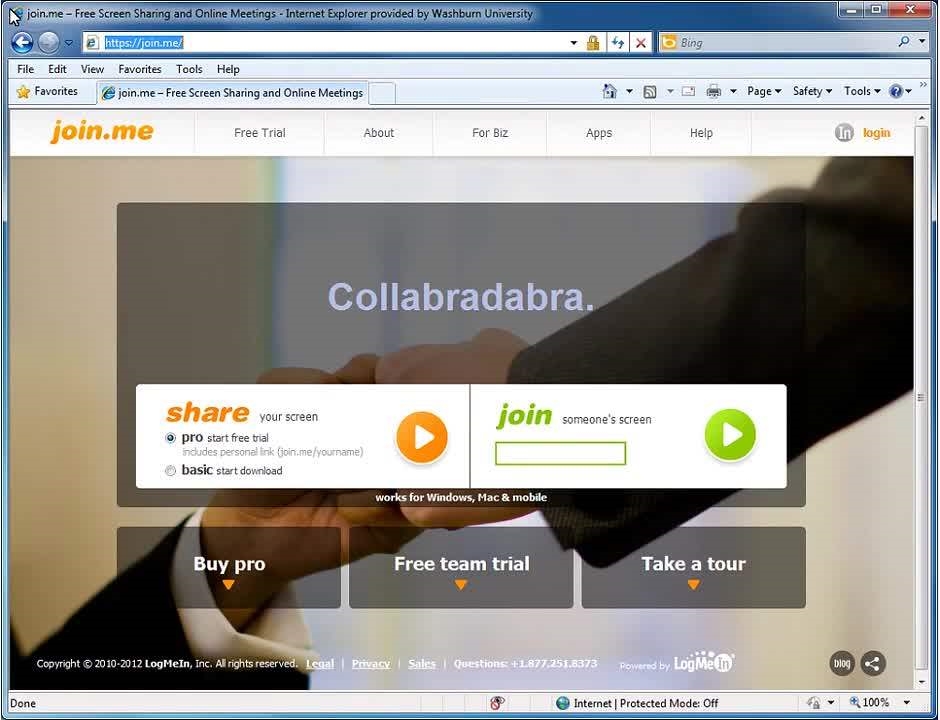
Task: Click the join code input box
Action: (x=561, y=453)
